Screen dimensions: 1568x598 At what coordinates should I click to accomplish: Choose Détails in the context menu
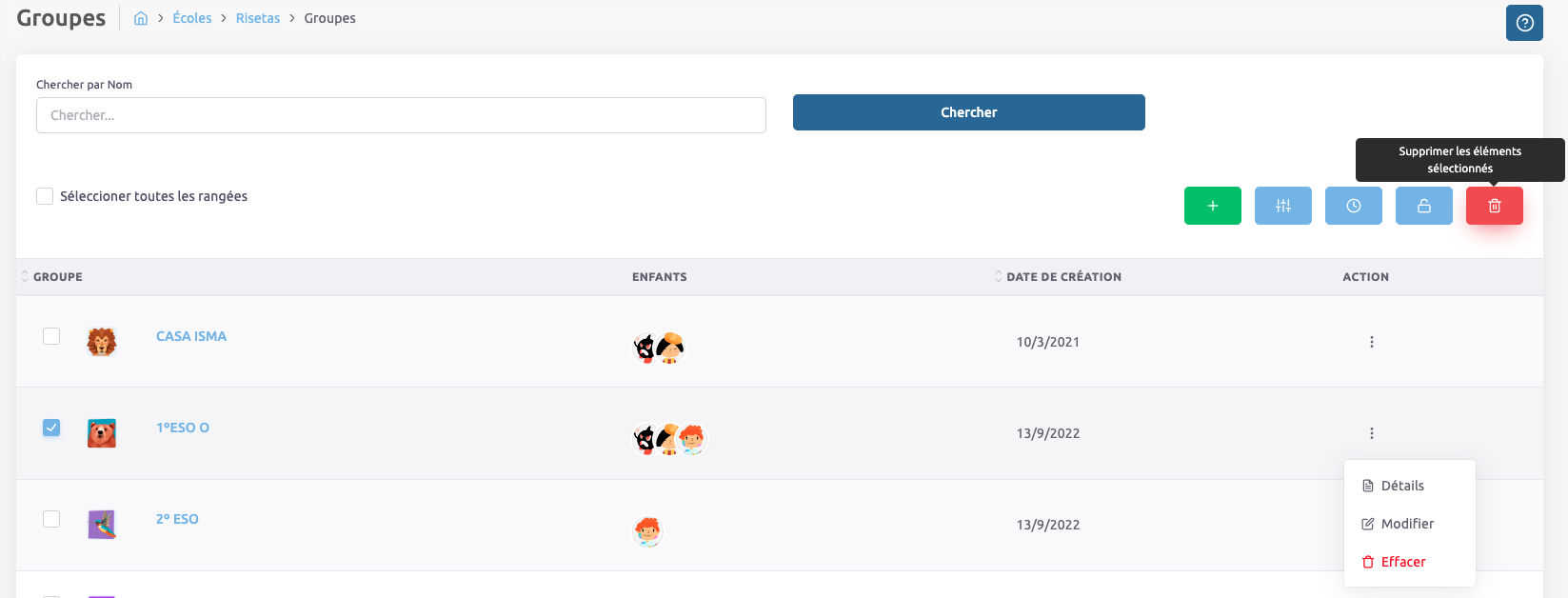pos(1401,486)
